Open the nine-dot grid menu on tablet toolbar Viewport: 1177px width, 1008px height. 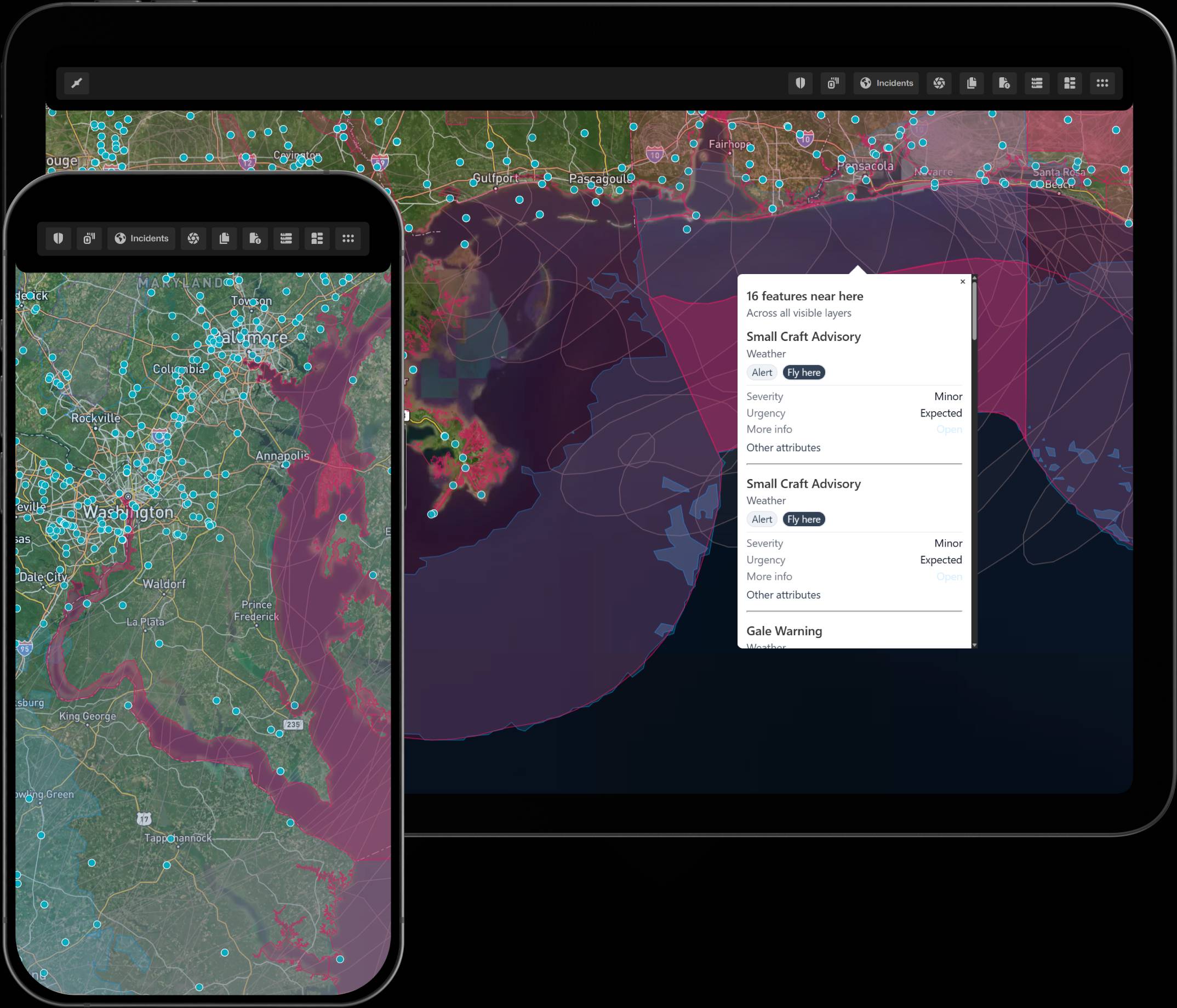click(x=1102, y=83)
